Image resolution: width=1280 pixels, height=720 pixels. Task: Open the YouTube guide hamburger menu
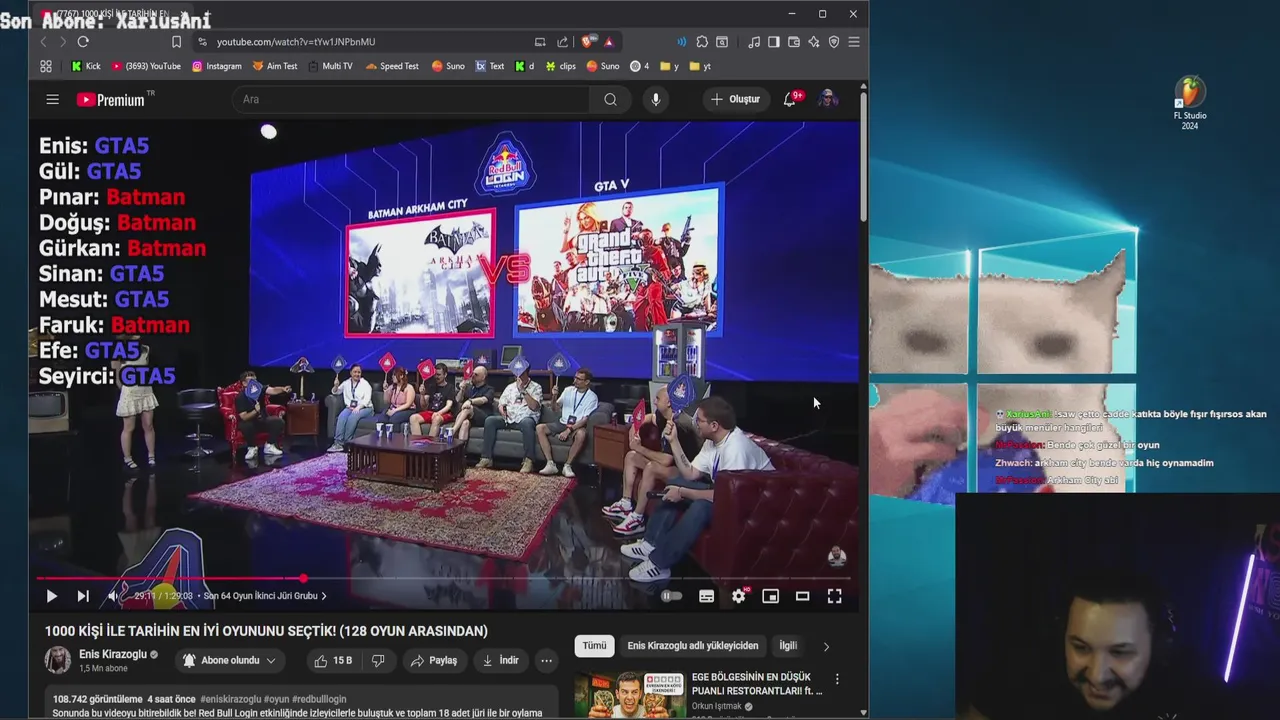coord(53,99)
